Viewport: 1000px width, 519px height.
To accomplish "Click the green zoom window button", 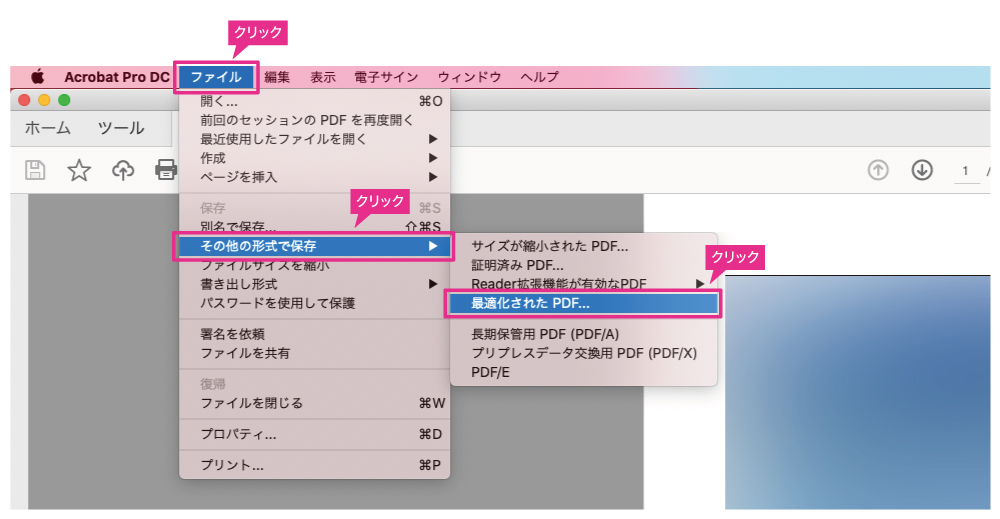I will click(x=64, y=100).
